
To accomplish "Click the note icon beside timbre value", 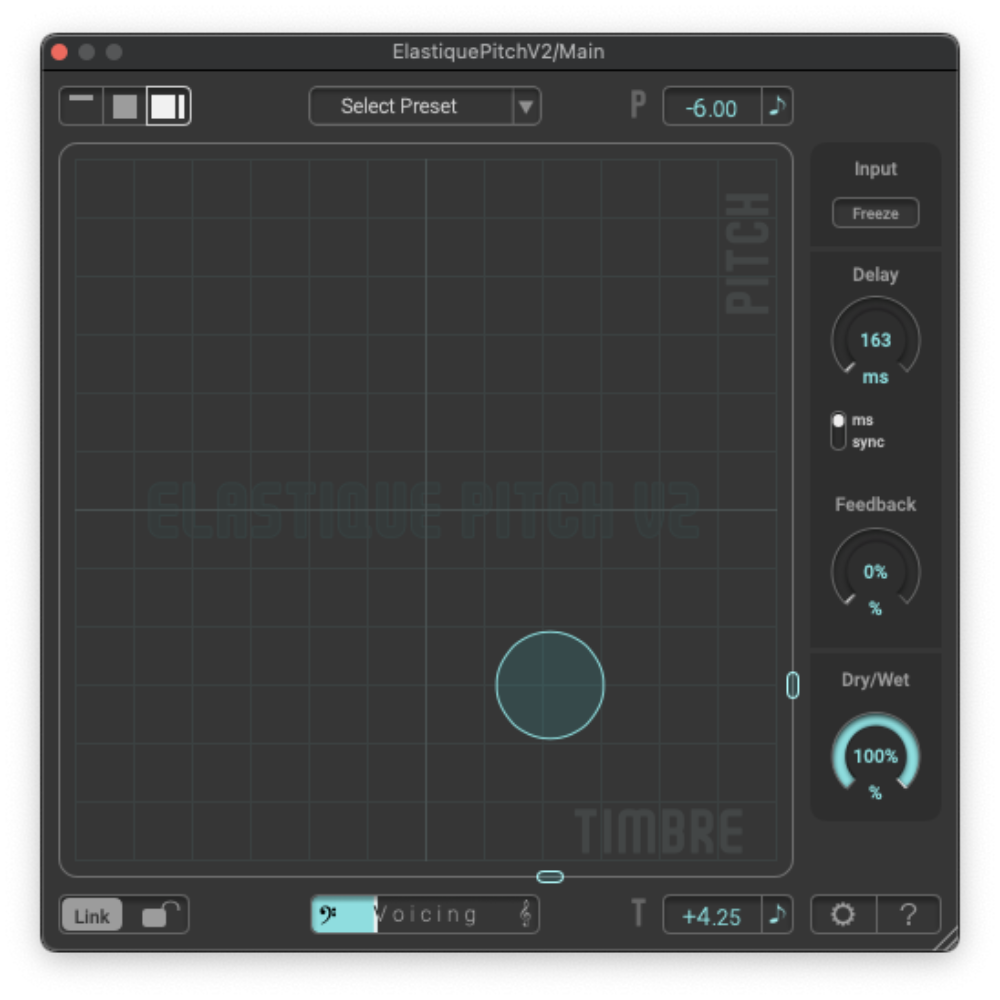I will [x=777, y=915].
